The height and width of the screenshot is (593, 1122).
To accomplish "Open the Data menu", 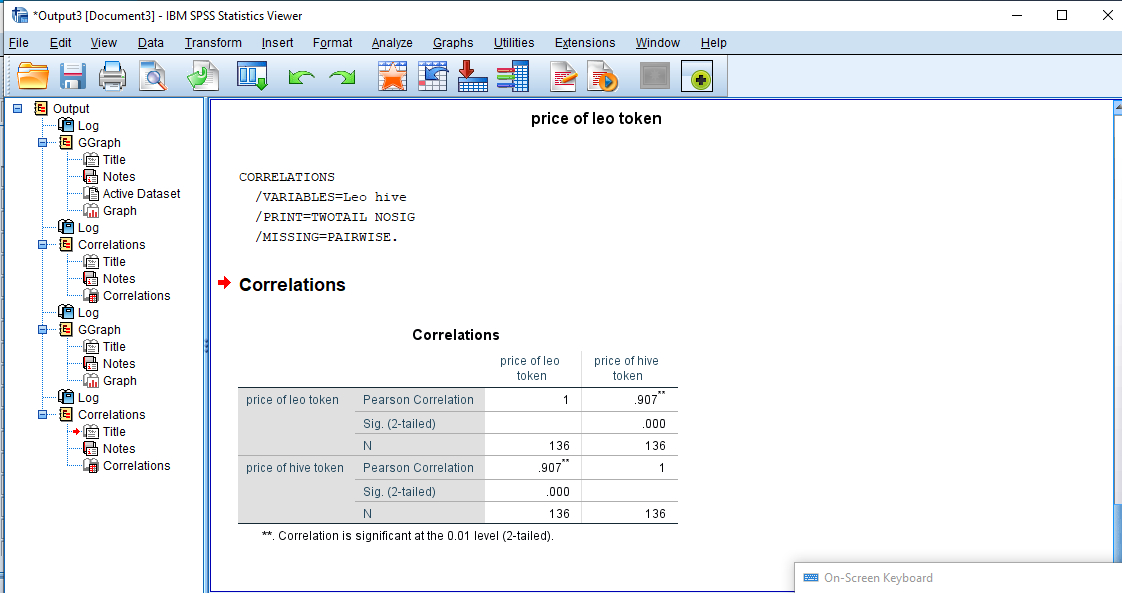I will tap(151, 43).
